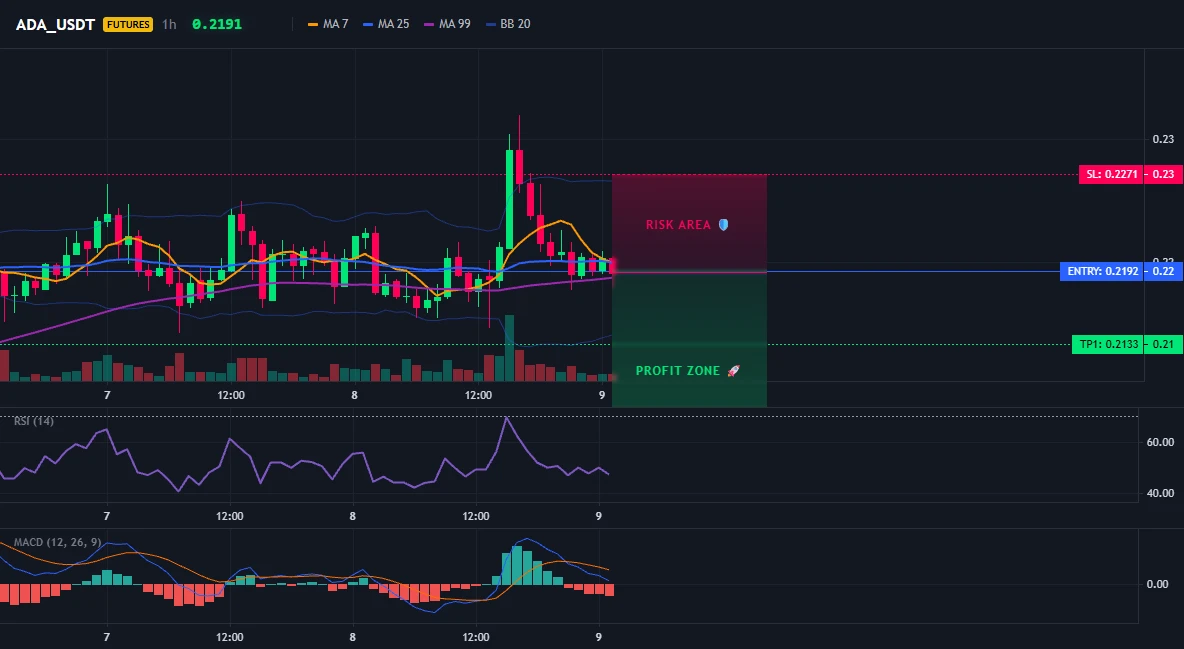Click the rocket icon beside PROFIT ZONE
This screenshot has height=649, width=1184.
[x=733, y=371]
